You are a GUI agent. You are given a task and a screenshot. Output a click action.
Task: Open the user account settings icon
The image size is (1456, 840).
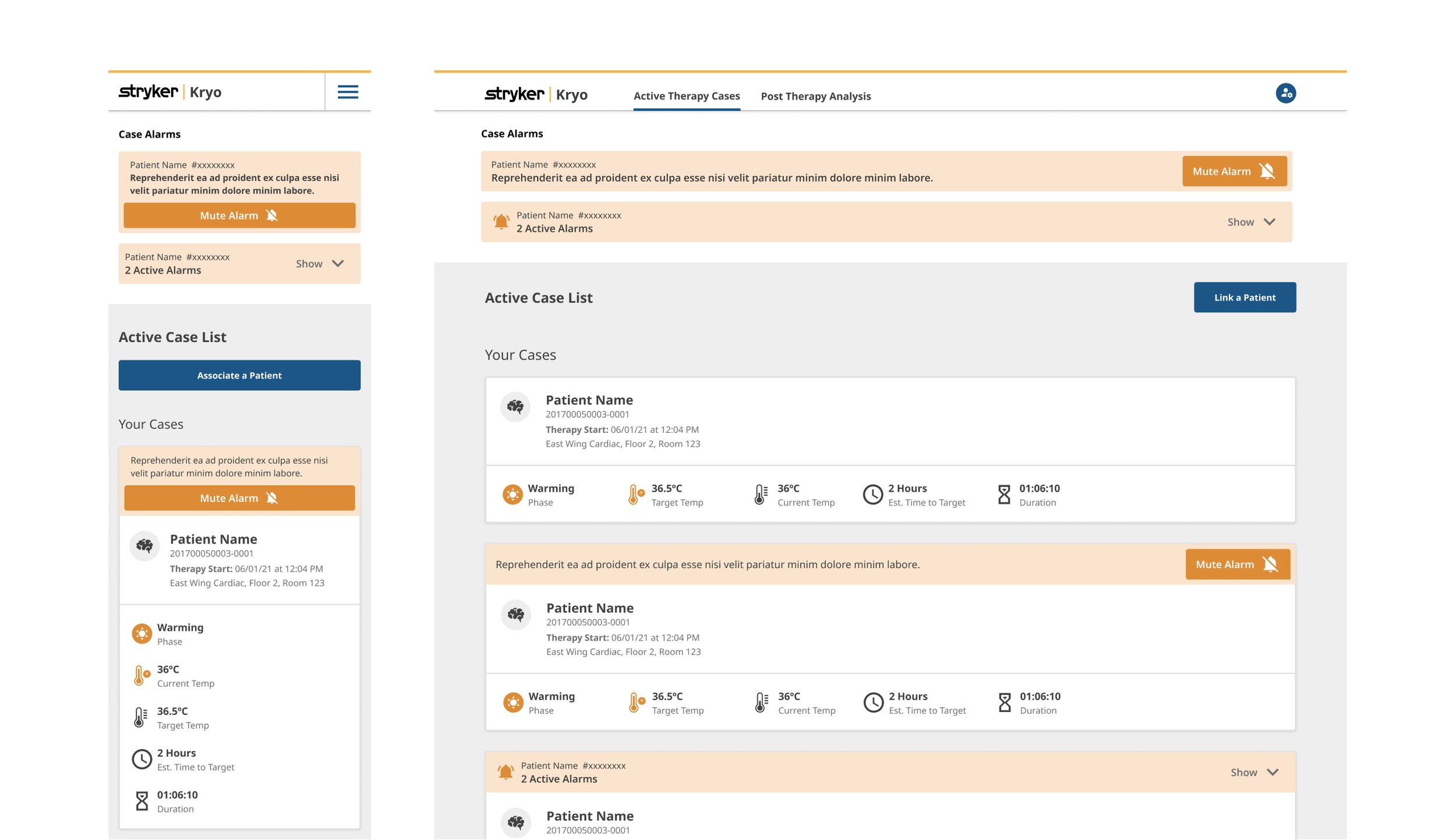click(x=1285, y=93)
